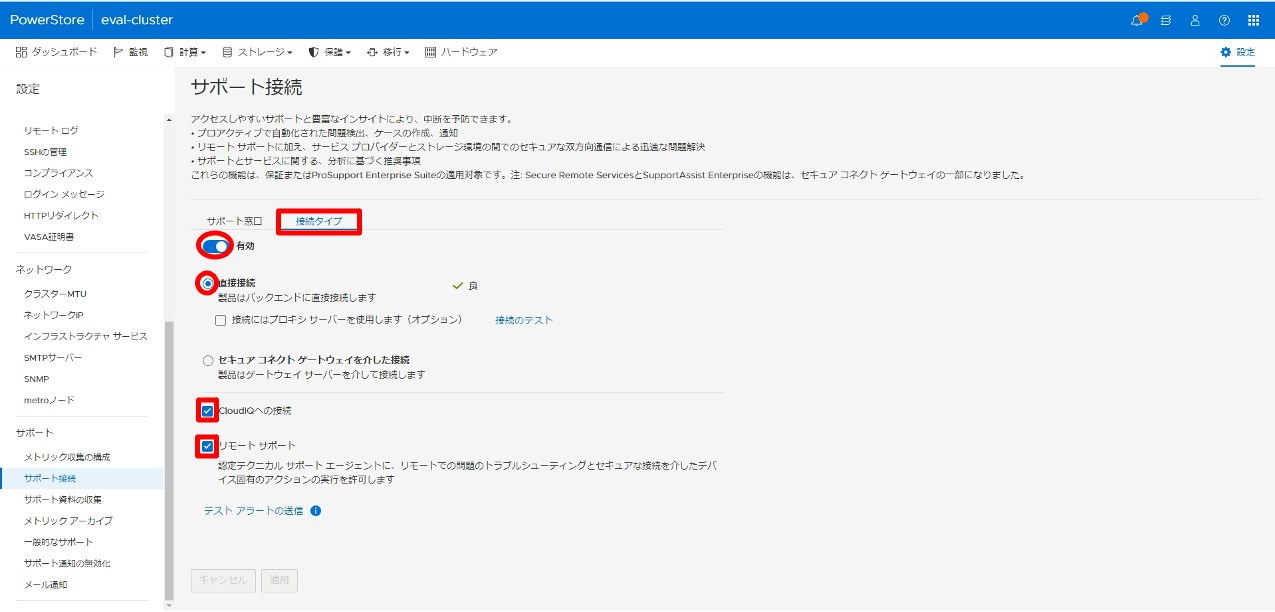
Task: Click the テスト アラートの送信 link
Action: coord(253,510)
